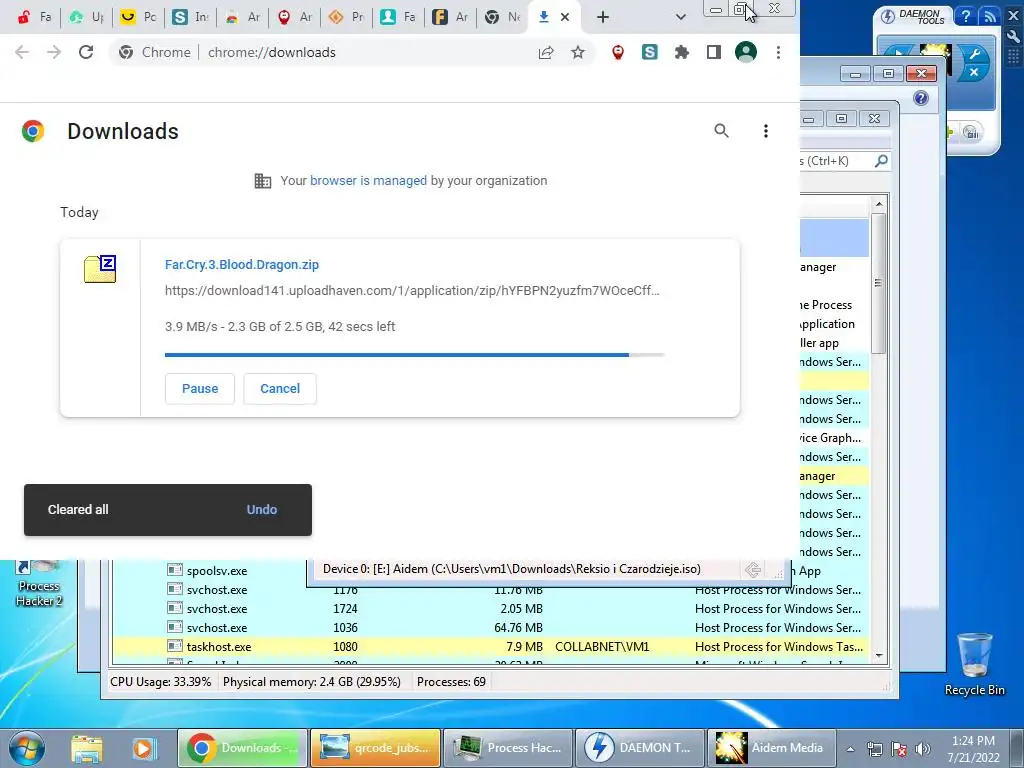Launch Windows Media Player from the taskbar
The image size is (1024, 768).
(144, 748)
